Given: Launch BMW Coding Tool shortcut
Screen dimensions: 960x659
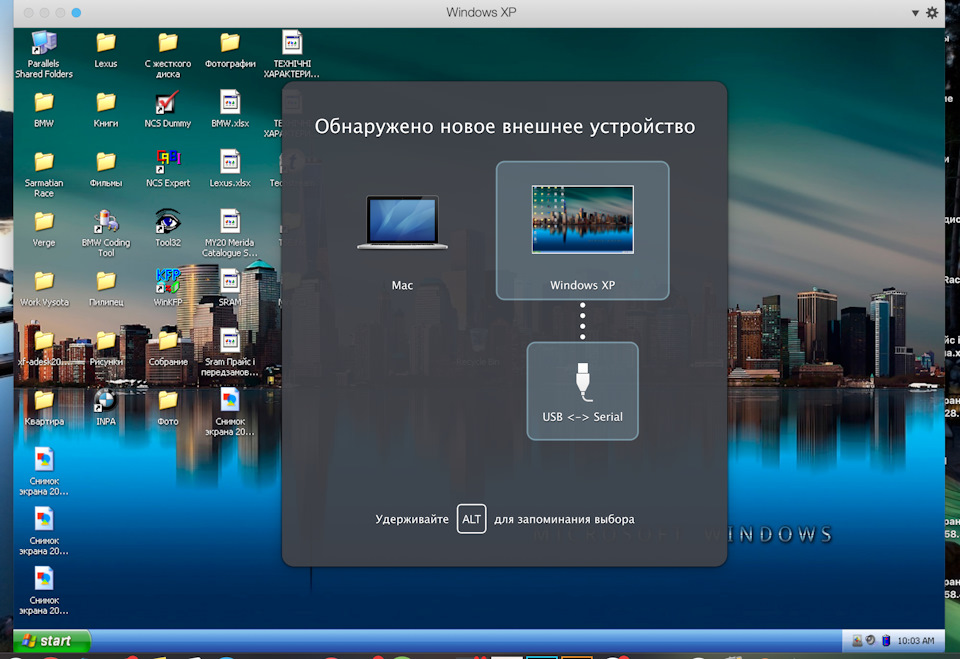Looking at the screenshot, I should coord(105,233).
